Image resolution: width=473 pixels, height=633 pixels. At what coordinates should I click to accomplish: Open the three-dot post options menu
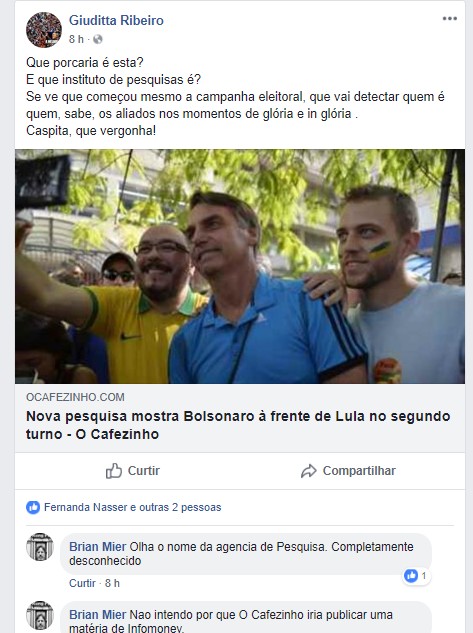450,19
